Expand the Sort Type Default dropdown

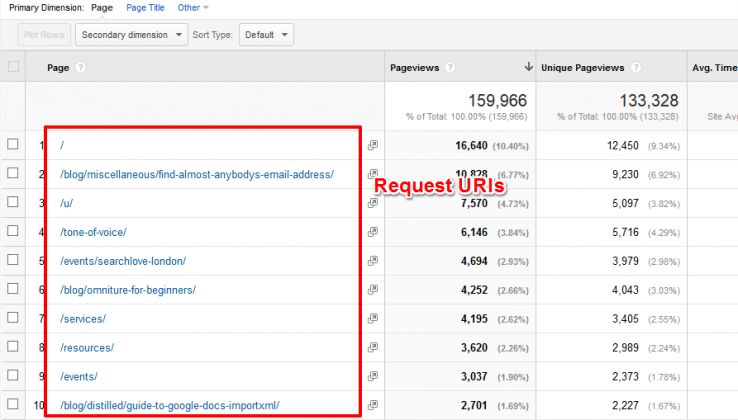[266, 35]
